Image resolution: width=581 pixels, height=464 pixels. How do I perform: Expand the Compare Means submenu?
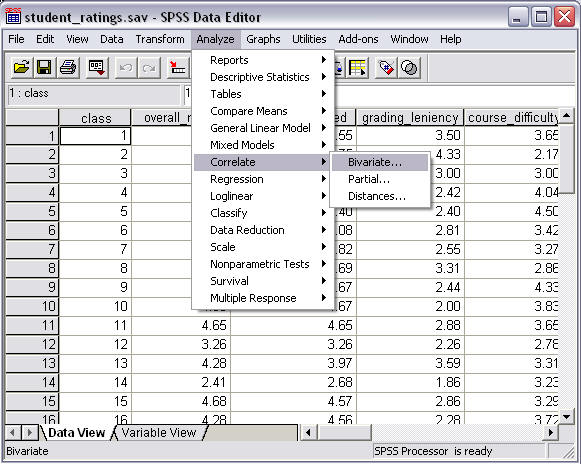tap(262, 111)
